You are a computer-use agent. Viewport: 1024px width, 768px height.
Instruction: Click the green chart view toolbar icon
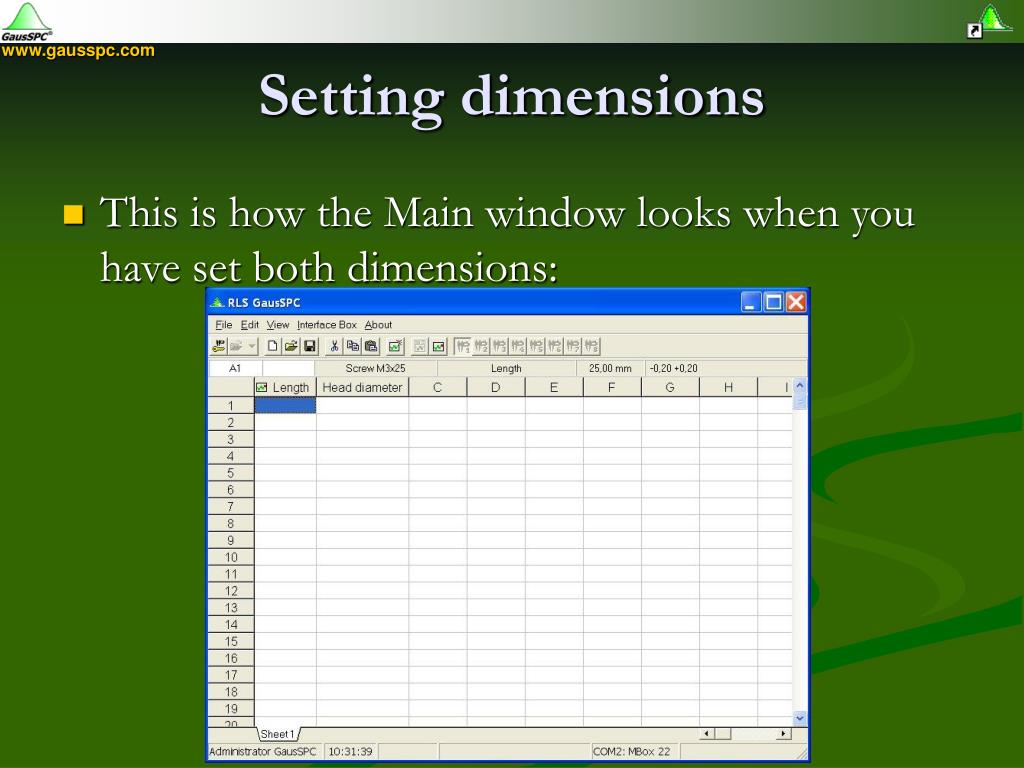pyautogui.click(x=438, y=346)
